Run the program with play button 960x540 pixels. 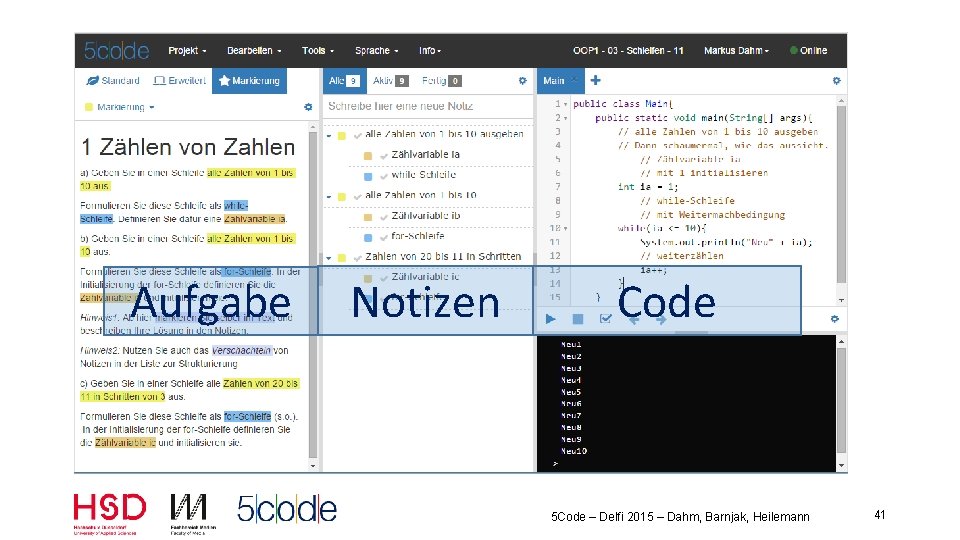point(550,319)
